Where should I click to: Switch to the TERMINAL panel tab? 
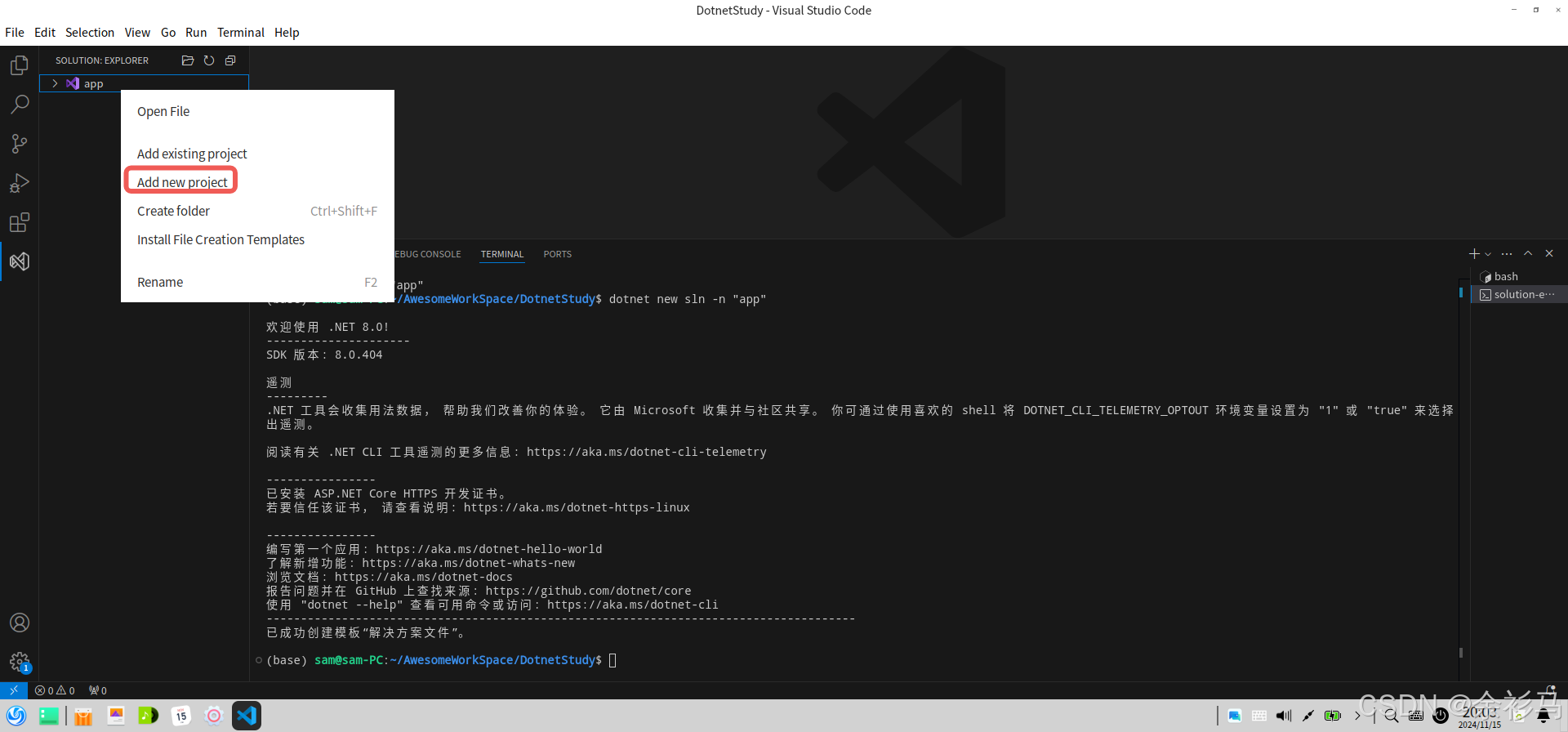502,254
